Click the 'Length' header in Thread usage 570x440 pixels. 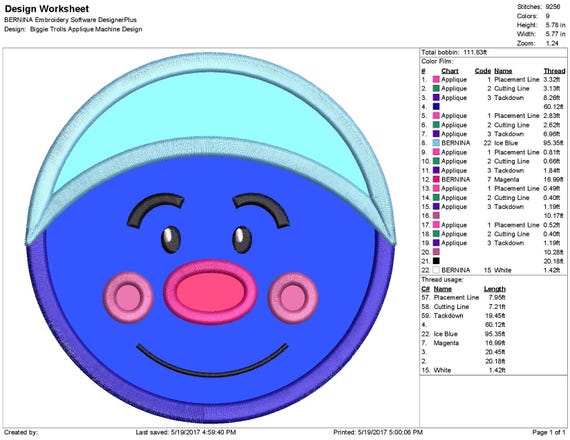[494, 289]
